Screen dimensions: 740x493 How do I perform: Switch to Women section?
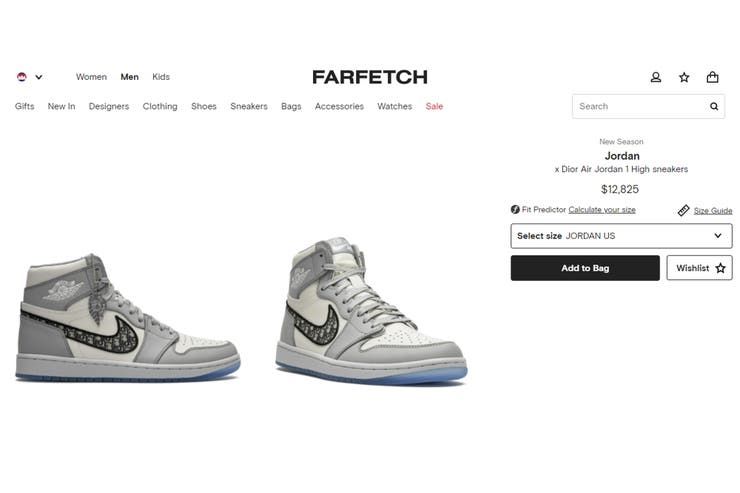[91, 77]
